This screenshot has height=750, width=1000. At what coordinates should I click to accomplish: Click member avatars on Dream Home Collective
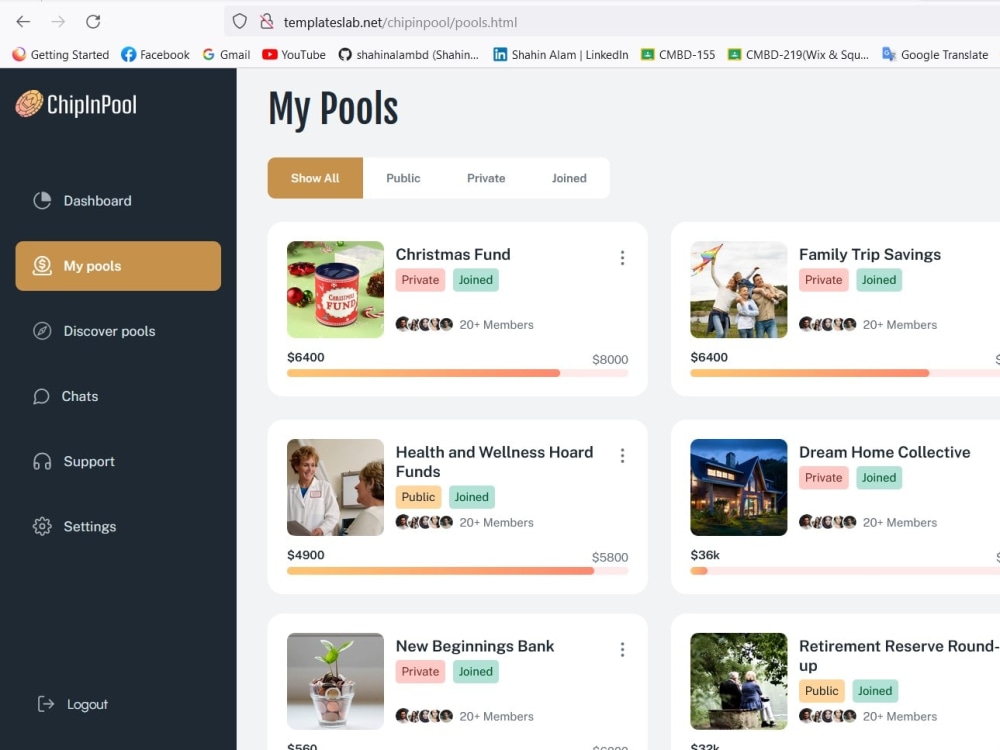pyautogui.click(x=827, y=522)
